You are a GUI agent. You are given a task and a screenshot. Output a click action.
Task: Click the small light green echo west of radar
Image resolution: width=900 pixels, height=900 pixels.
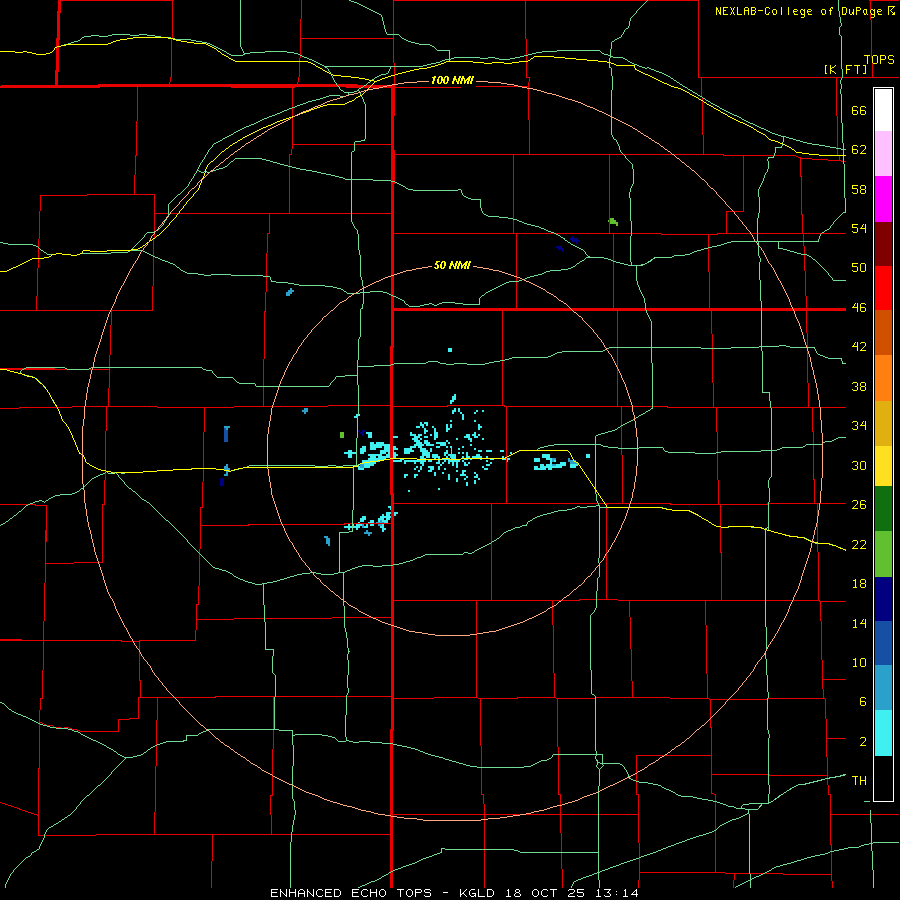point(342,435)
